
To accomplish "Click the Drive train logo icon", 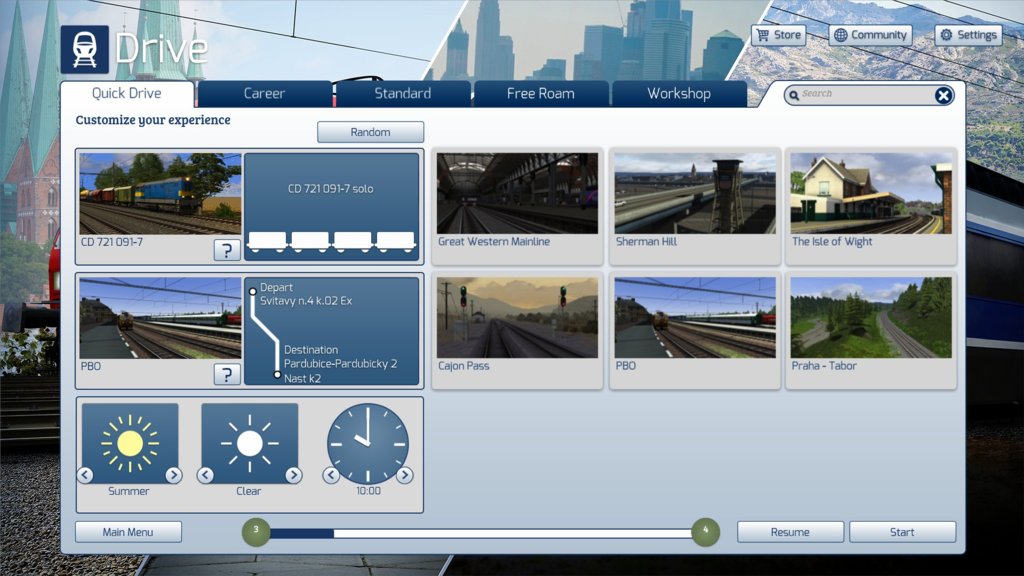I will (84, 49).
